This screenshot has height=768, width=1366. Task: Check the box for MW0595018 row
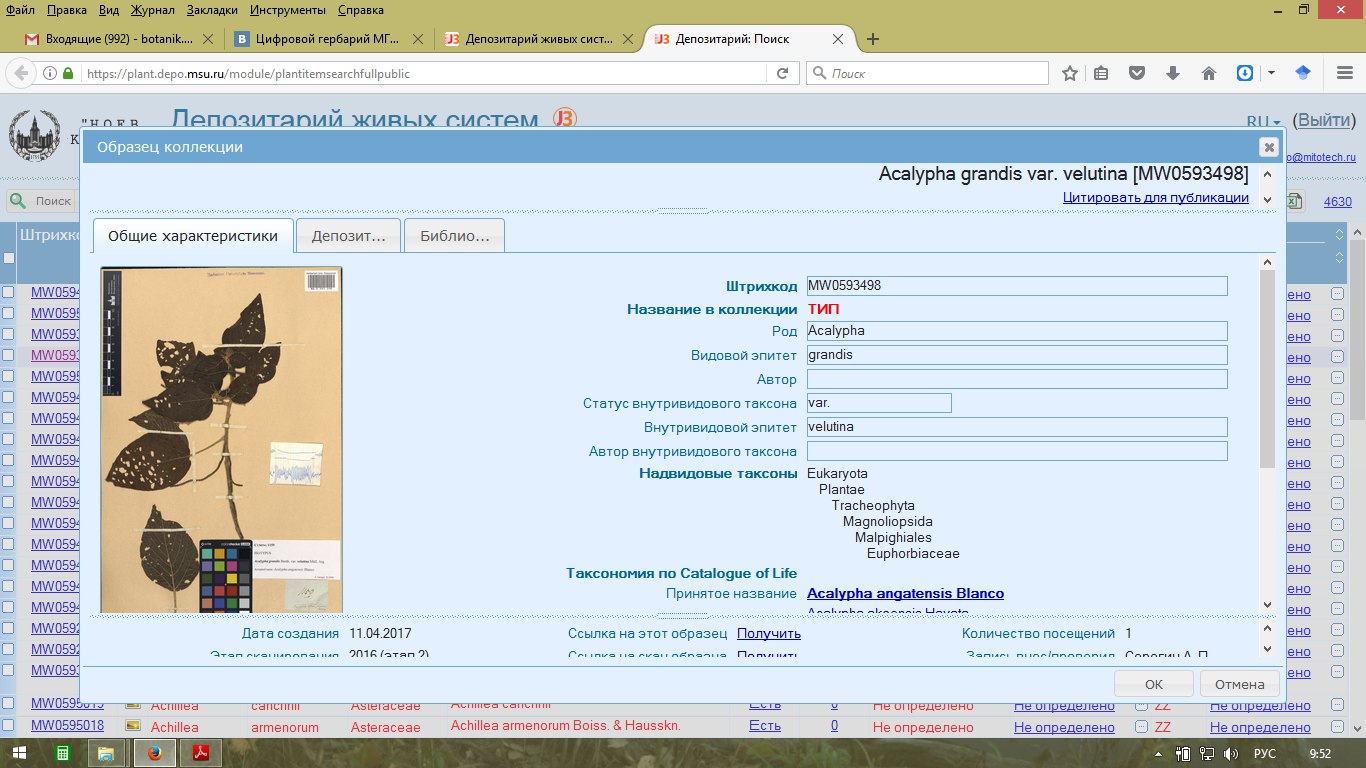[8, 726]
